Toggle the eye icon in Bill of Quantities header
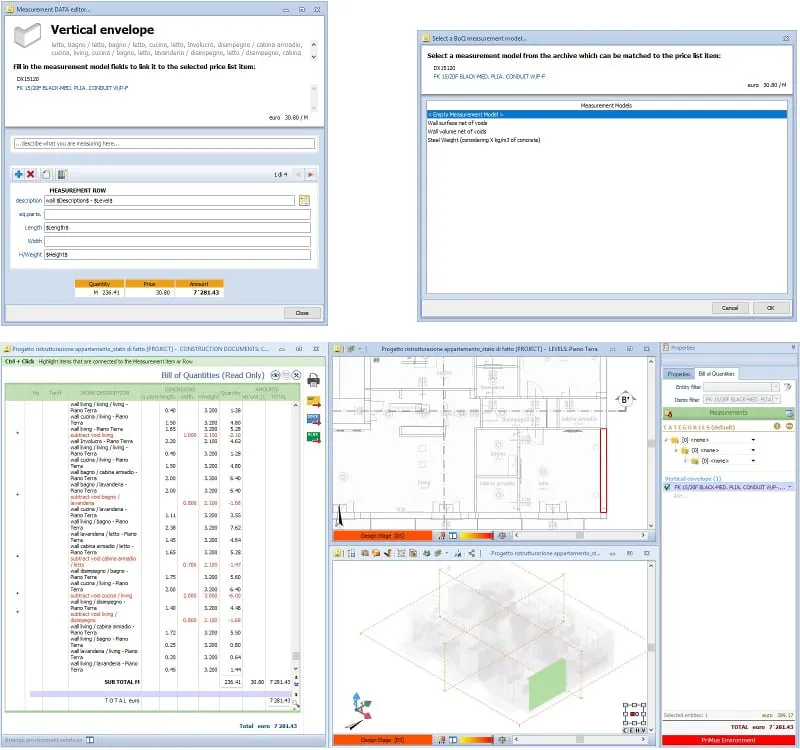Viewport: 800px width, 750px height. point(276,376)
